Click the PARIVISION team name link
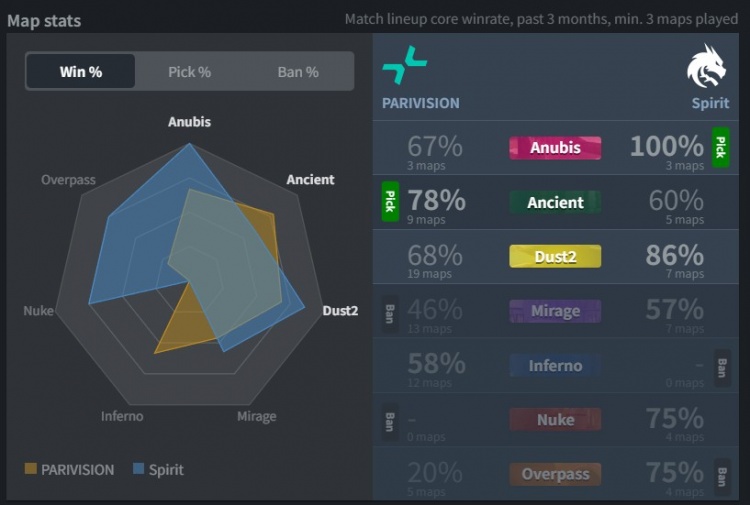750x505 pixels. pos(421,103)
